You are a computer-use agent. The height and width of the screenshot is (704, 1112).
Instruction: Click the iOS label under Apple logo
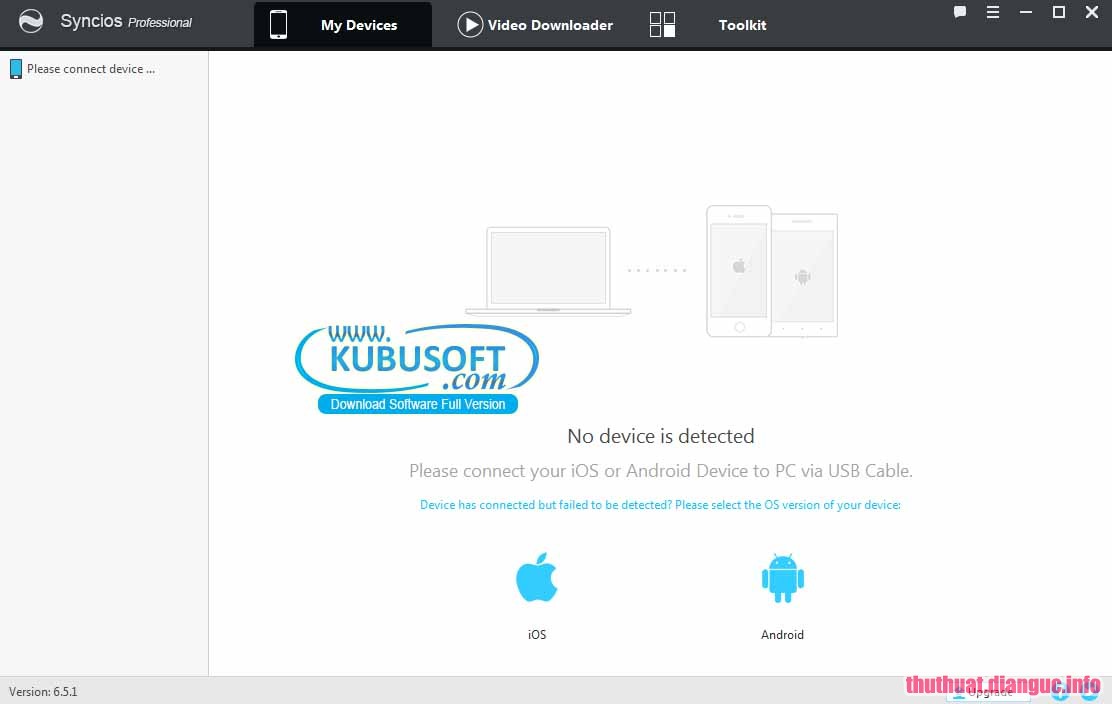tap(537, 635)
